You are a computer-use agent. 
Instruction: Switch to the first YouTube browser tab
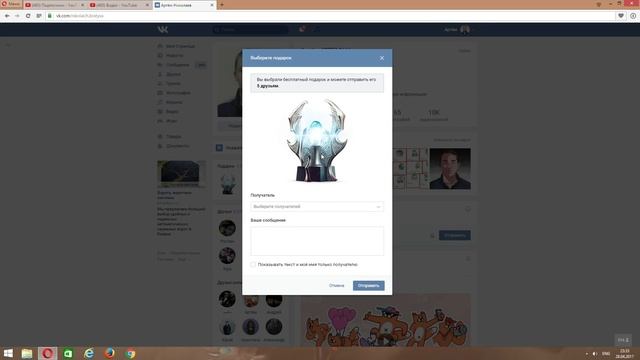(x=55, y=5)
